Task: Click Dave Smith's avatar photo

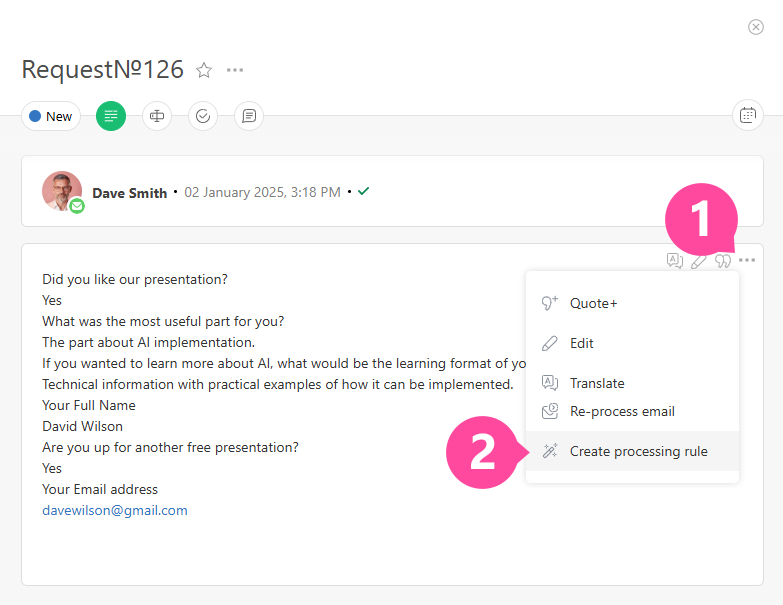Action: pyautogui.click(x=62, y=190)
